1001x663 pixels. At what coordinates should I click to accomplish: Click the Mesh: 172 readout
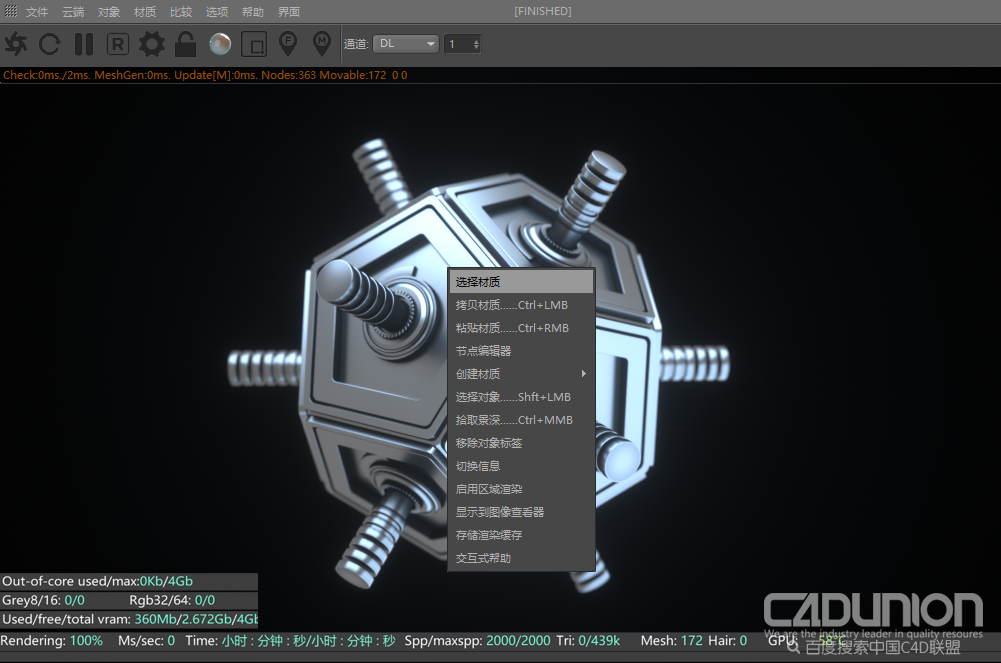(x=672, y=641)
